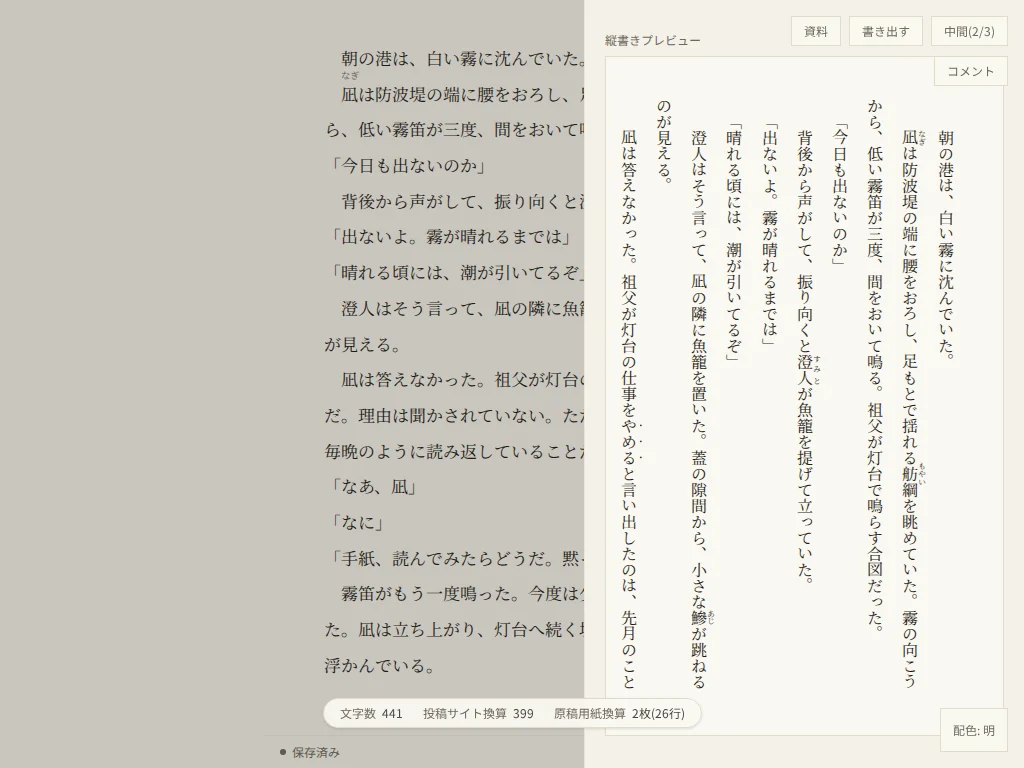Click editor line starting 澄人はそう言って
The width and height of the screenshot is (1024, 768).
point(462,308)
